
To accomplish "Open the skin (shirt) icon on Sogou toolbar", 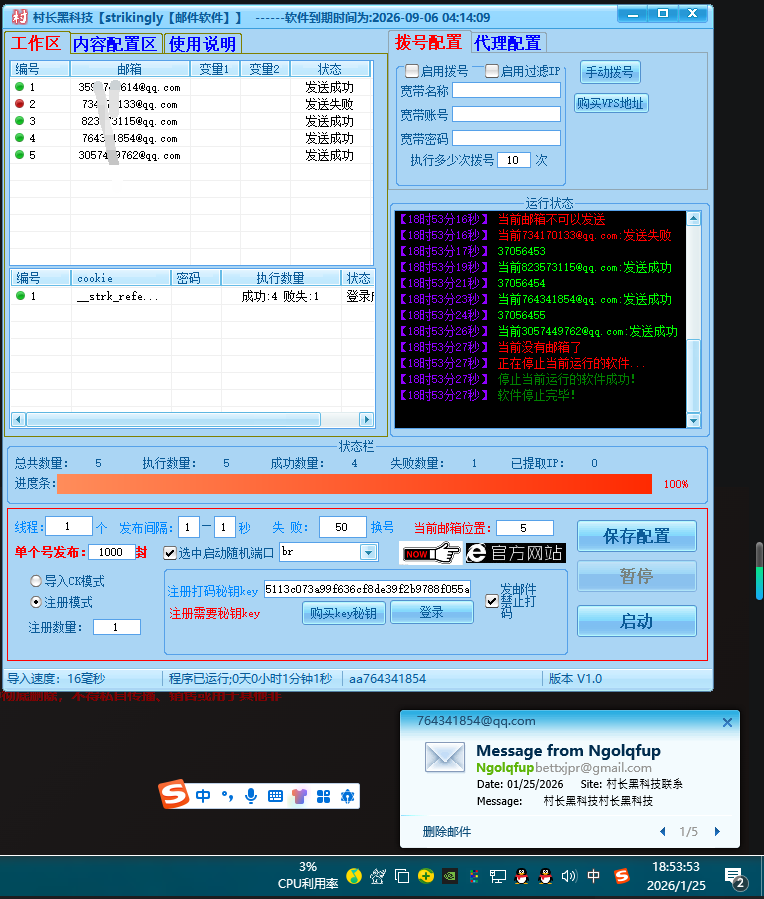I will point(299,796).
